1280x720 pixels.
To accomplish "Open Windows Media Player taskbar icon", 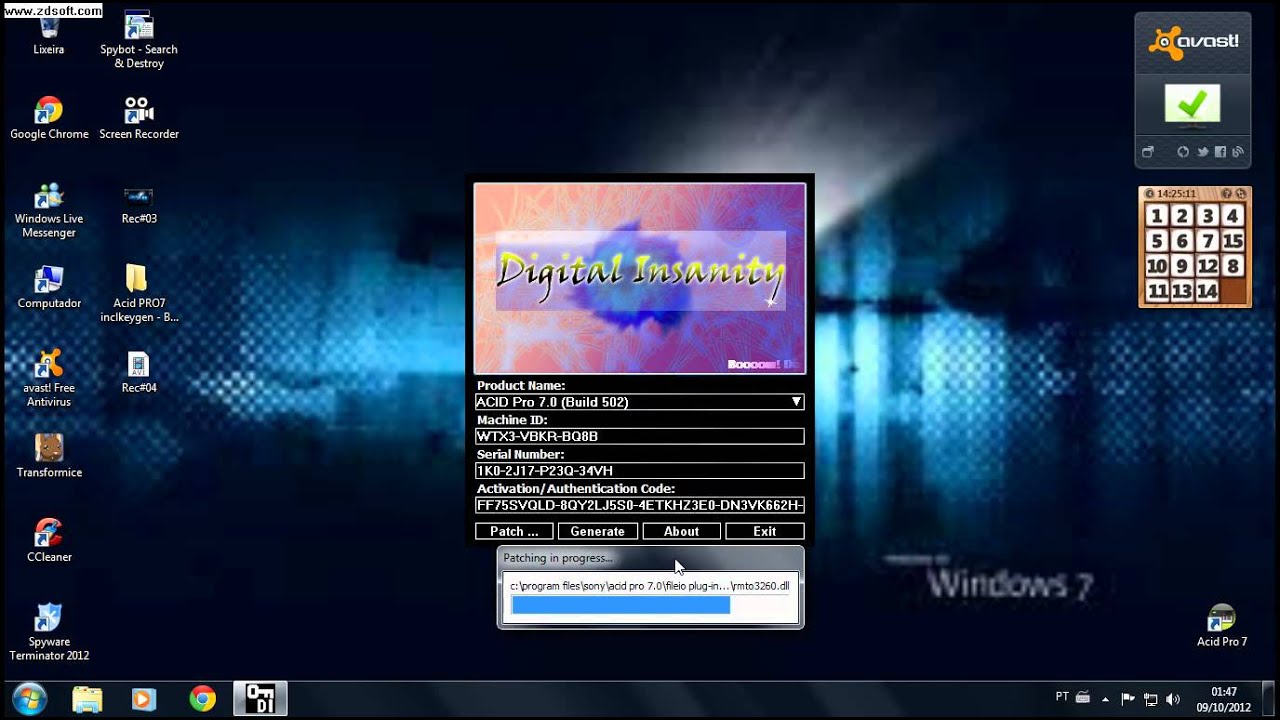I will tap(144, 698).
